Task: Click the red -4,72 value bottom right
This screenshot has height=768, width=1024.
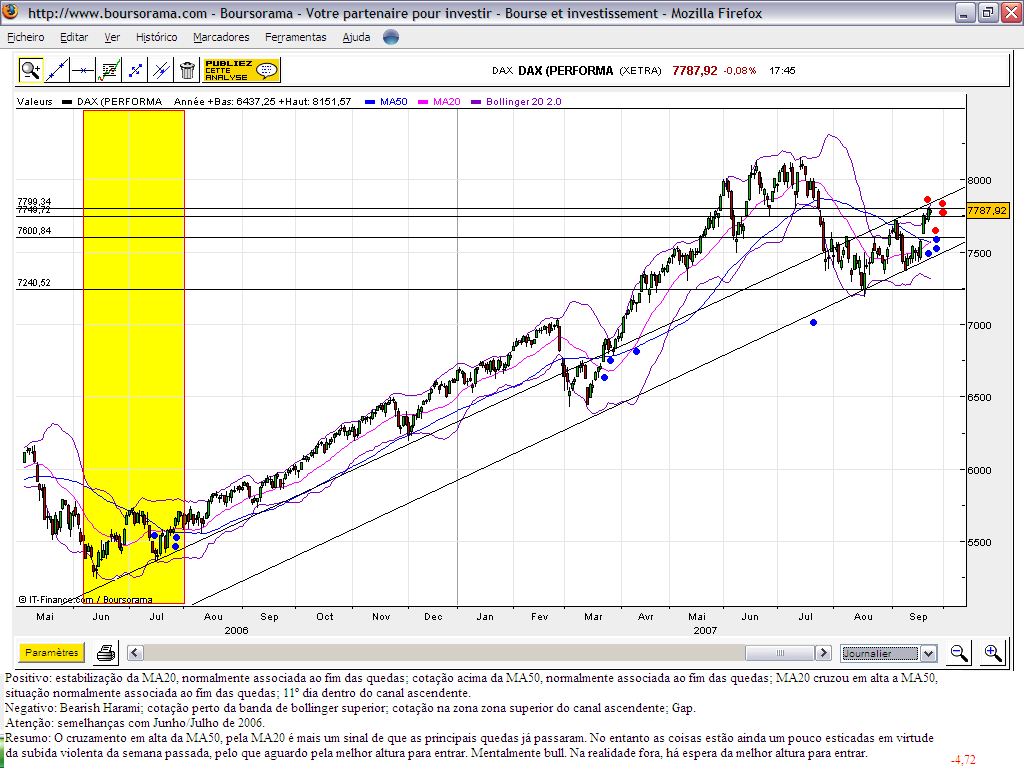Action: (x=963, y=760)
